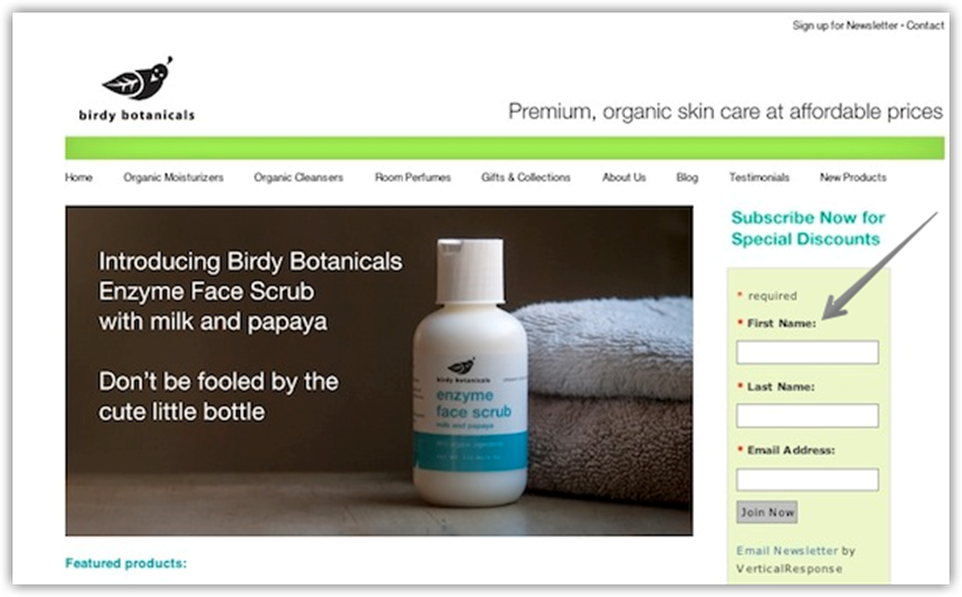Open Gifts & Collections page
This screenshot has width=962, height=597.
point(526,177)
